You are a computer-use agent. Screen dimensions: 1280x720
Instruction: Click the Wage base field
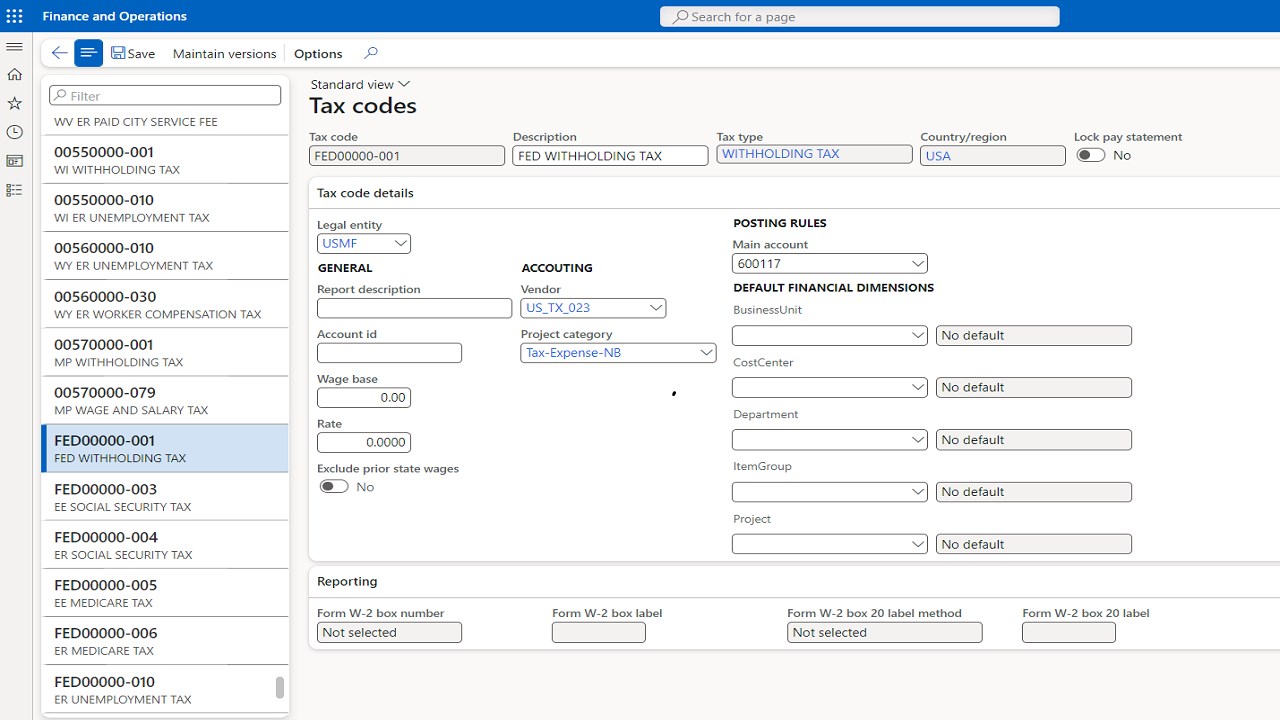364,397
